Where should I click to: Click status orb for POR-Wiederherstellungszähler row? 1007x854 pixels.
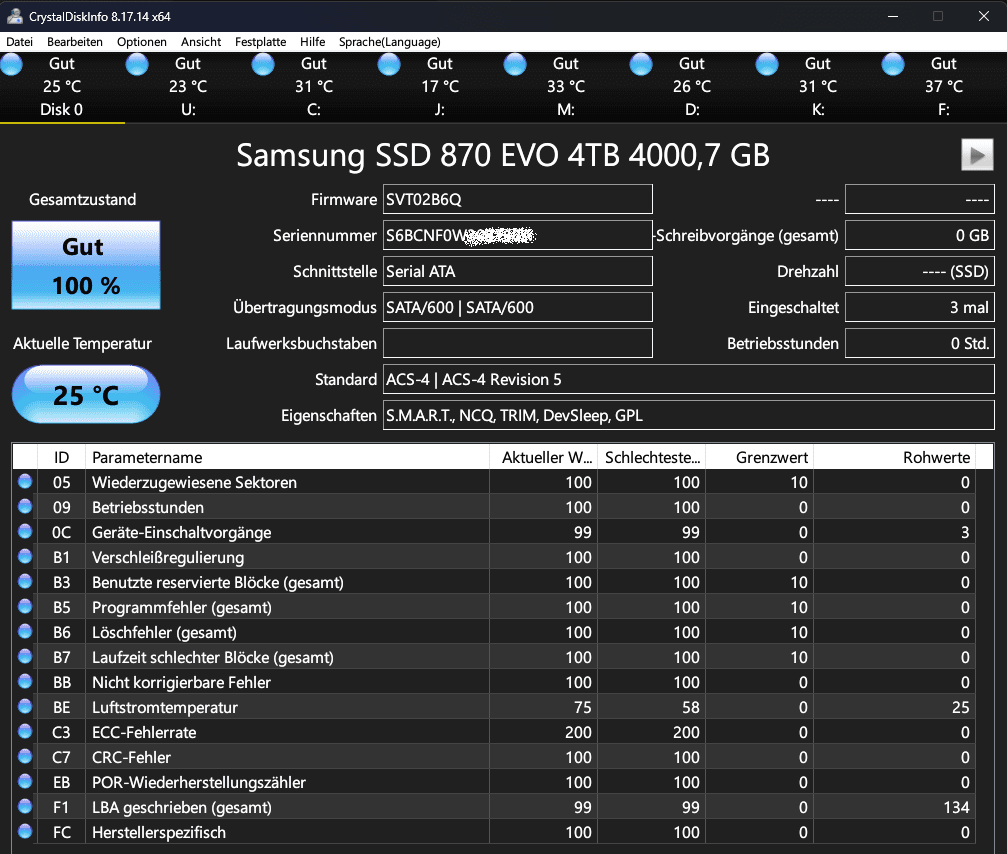[25, 781]
